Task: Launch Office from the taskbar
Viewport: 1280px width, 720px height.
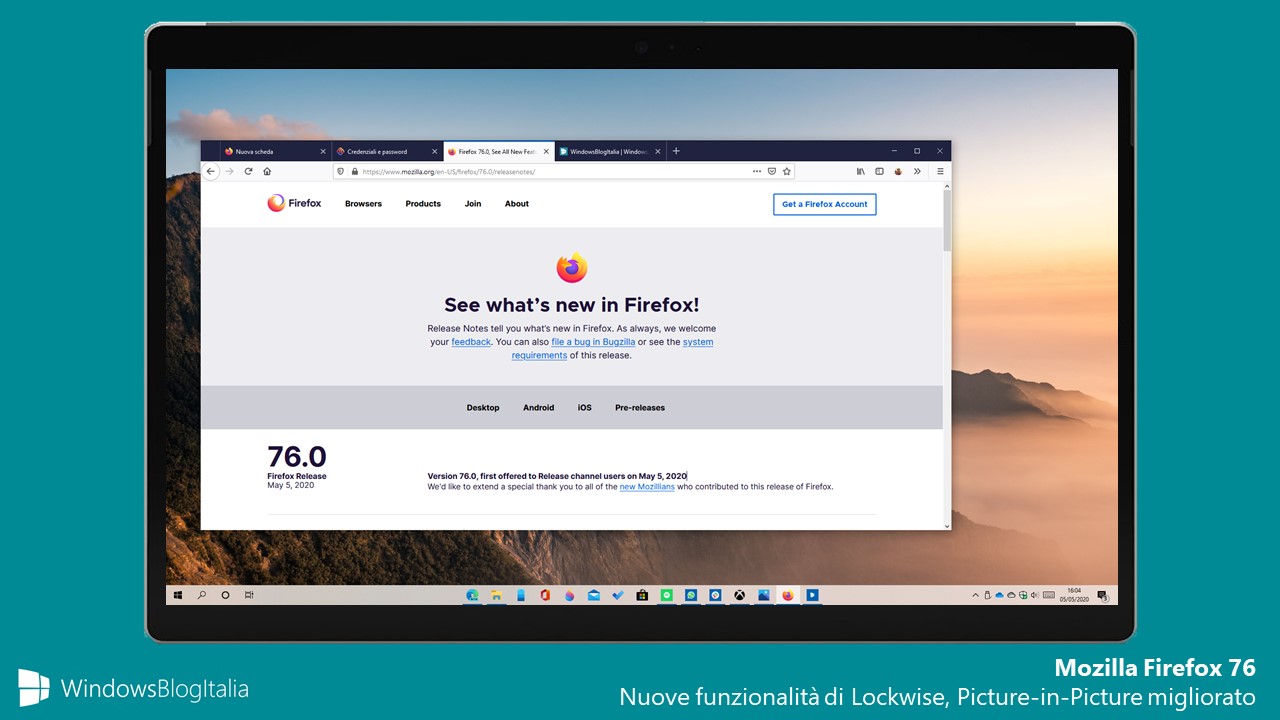Action: coord(545,595)
